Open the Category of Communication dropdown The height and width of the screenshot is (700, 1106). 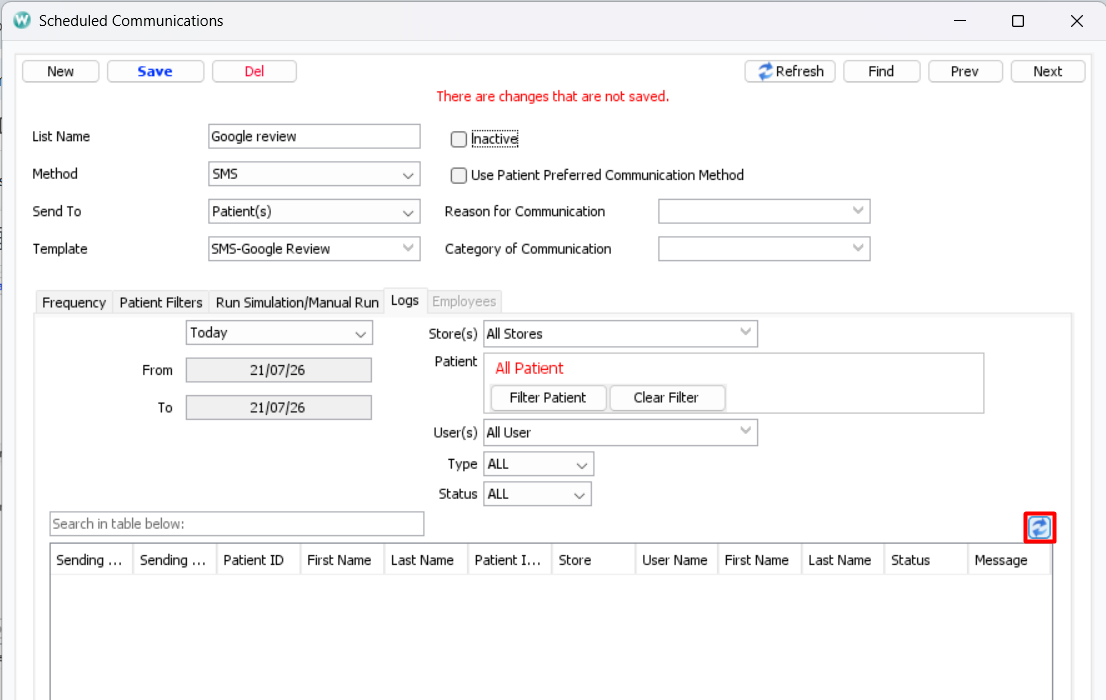[x=764, y=248]
